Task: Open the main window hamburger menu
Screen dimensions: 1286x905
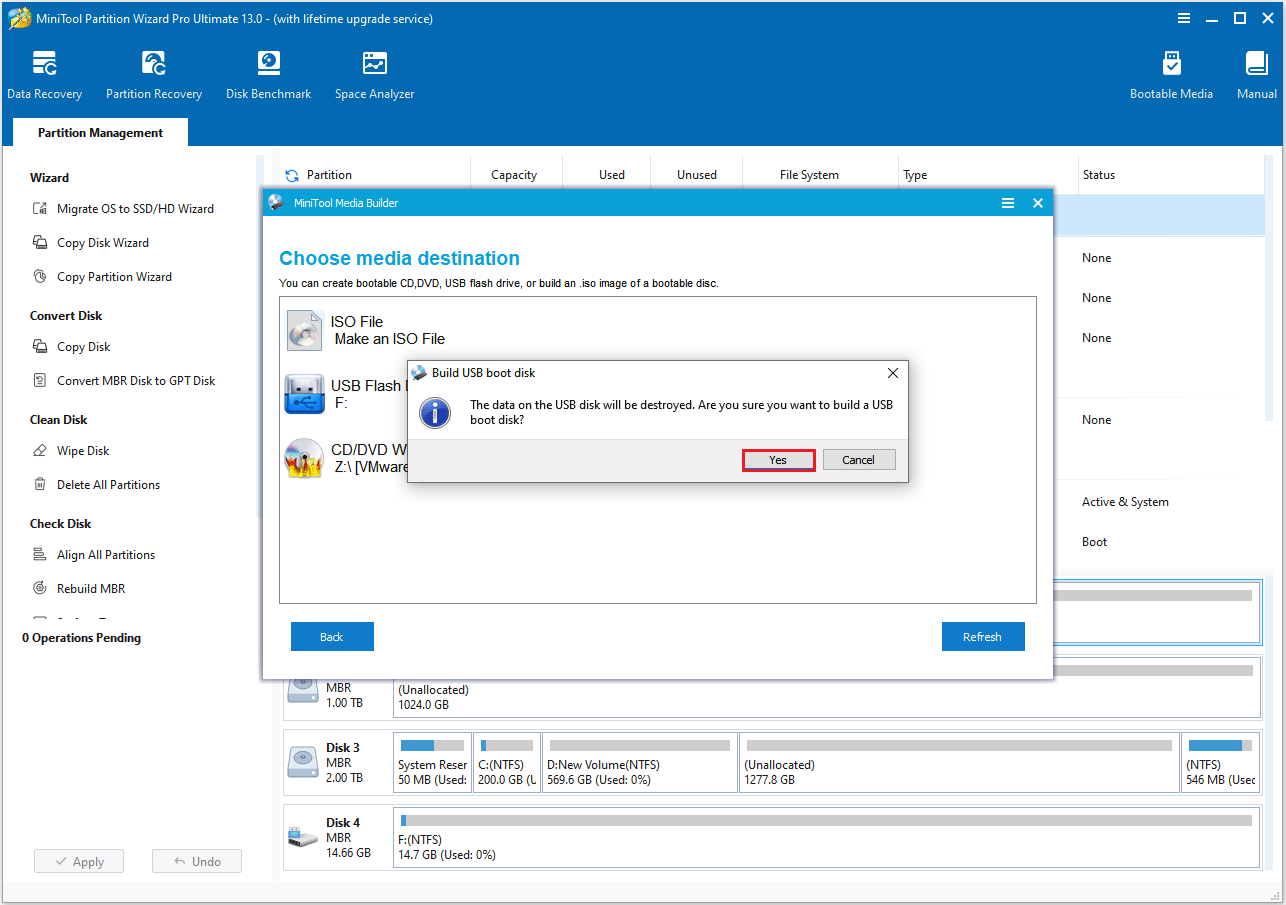Action: 1183,18
